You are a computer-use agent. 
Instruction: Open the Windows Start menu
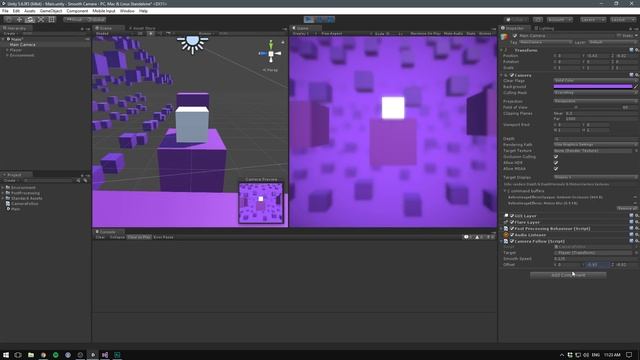pyautogui.click(x=6, y=355)
